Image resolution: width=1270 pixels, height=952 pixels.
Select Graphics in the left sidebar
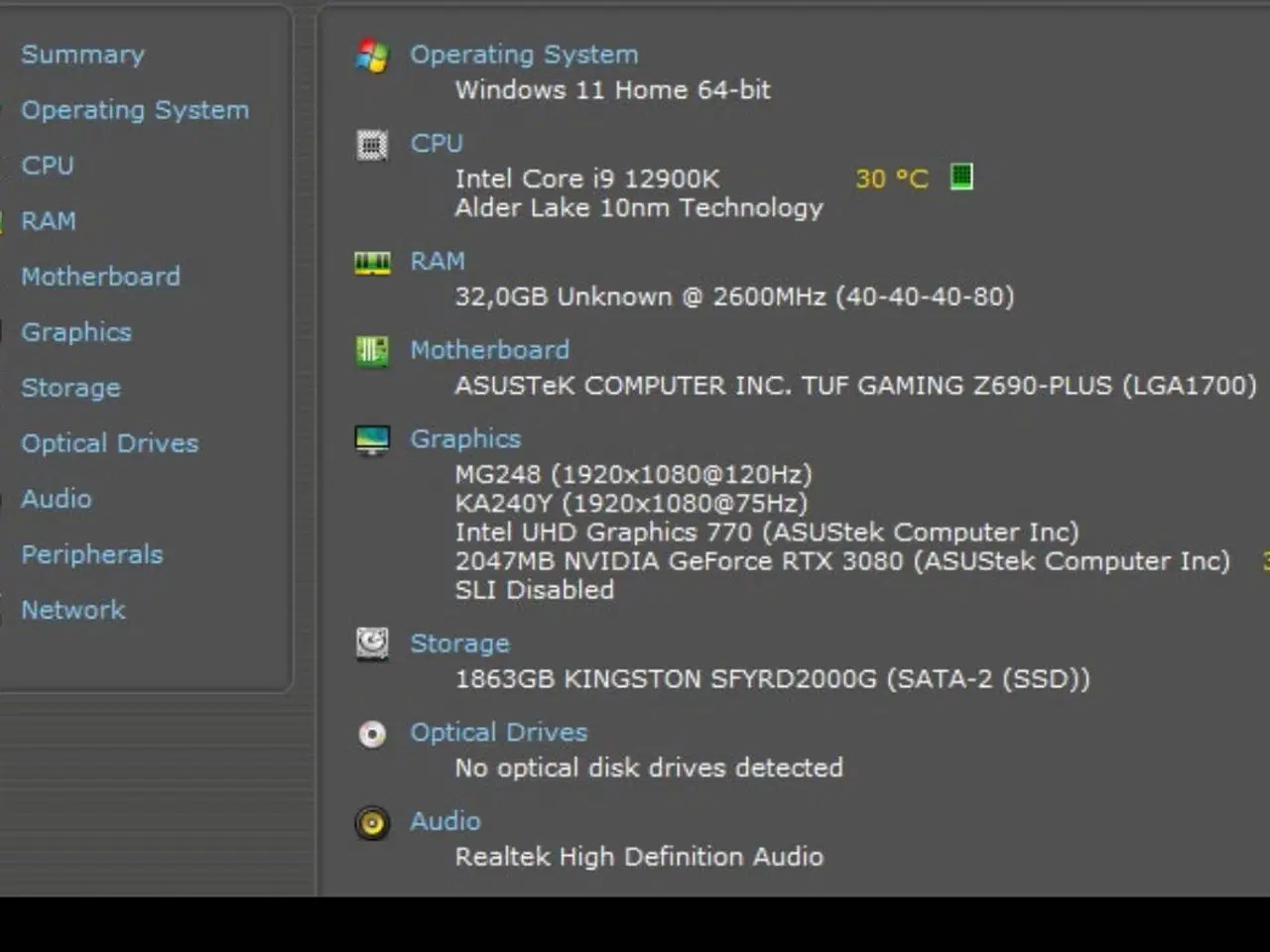point(75,332)
